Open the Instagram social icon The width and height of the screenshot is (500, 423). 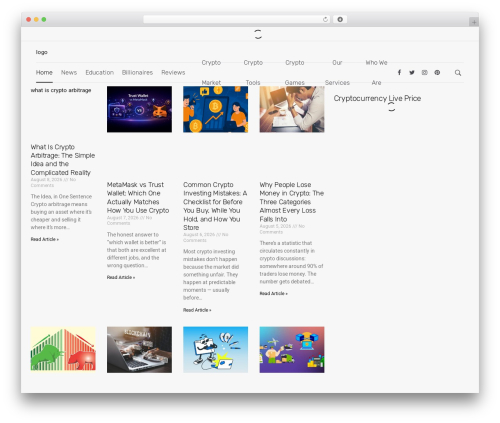[424, 72]
